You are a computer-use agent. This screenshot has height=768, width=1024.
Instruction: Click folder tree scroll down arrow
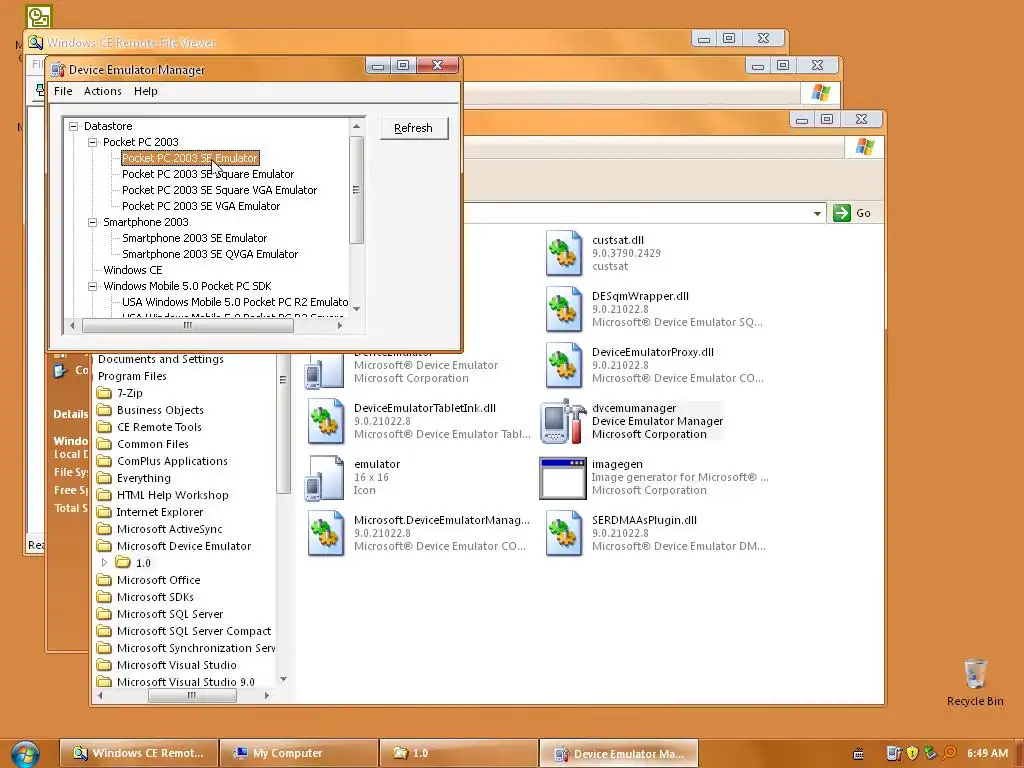(x=283, y=679)
